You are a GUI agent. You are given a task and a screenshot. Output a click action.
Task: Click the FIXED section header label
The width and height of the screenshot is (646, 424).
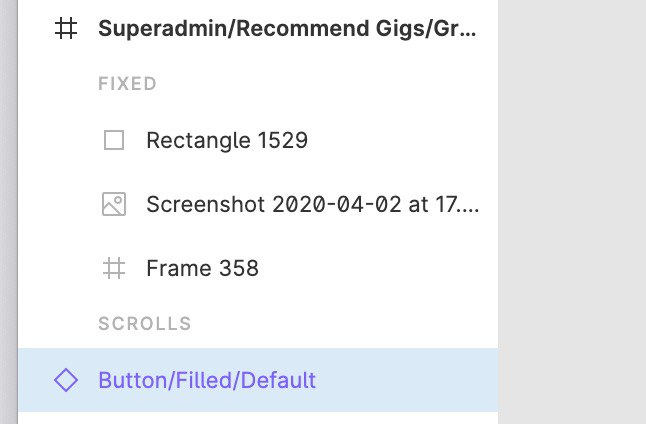point(127,84)
